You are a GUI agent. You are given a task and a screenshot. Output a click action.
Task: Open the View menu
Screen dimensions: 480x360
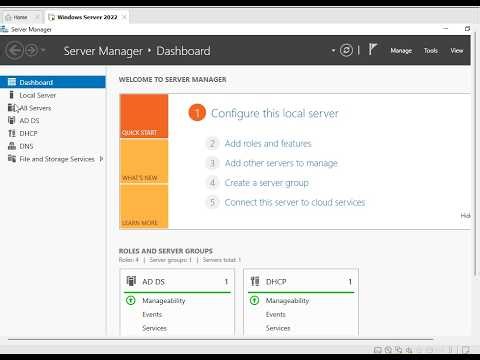click(457, 51)
